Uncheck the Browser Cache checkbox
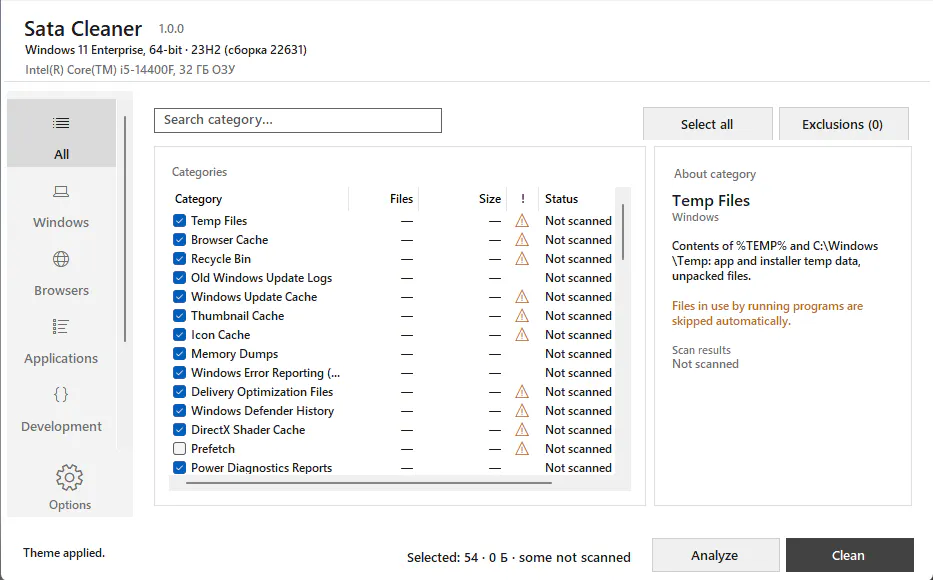This screenshot has width=933, height=580. pyautogui.click(x=179, y=240)
